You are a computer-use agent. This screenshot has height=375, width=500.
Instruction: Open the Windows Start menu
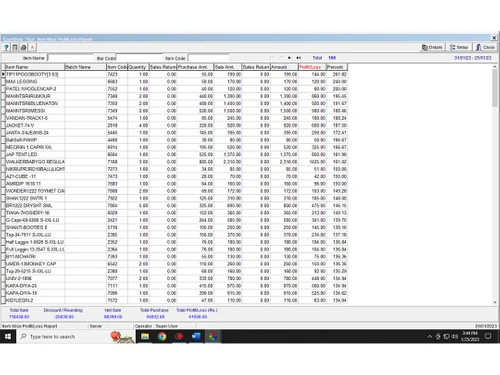click(8, 337)
